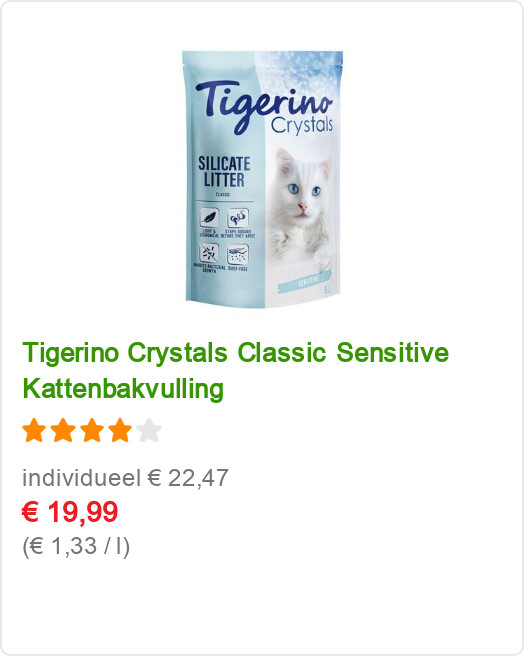Screen dimensions: 524x656
Task: Open the Tigerino Crystals product image
Action: (x=262, y=179)
